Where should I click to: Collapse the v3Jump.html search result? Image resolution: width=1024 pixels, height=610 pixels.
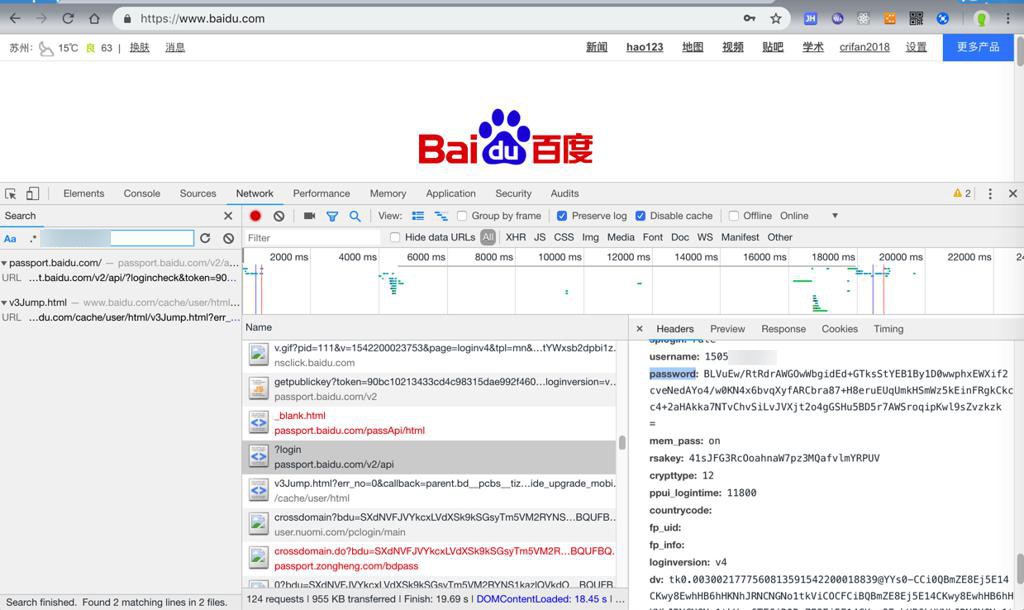(x=5, y=303)
